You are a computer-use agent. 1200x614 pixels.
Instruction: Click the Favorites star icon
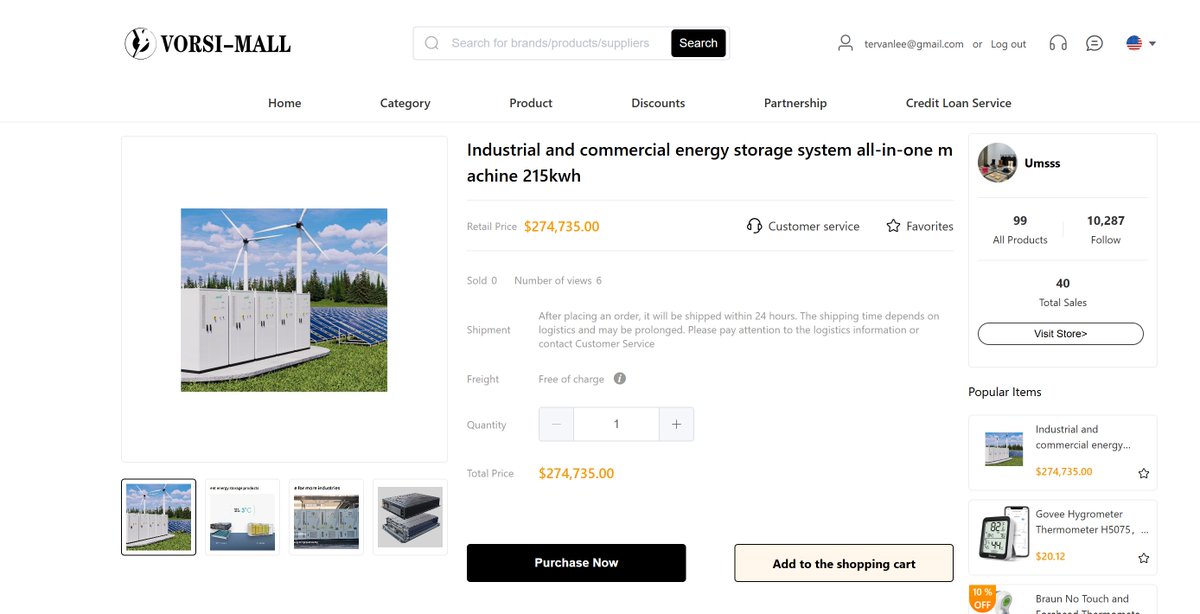[894, 226]
